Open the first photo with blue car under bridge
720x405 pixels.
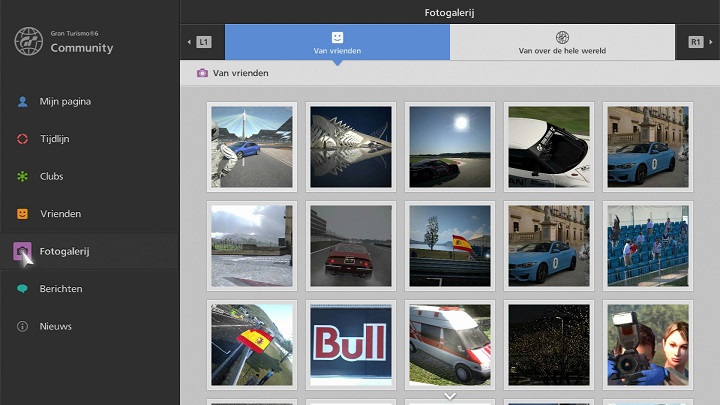coord(252,146)
